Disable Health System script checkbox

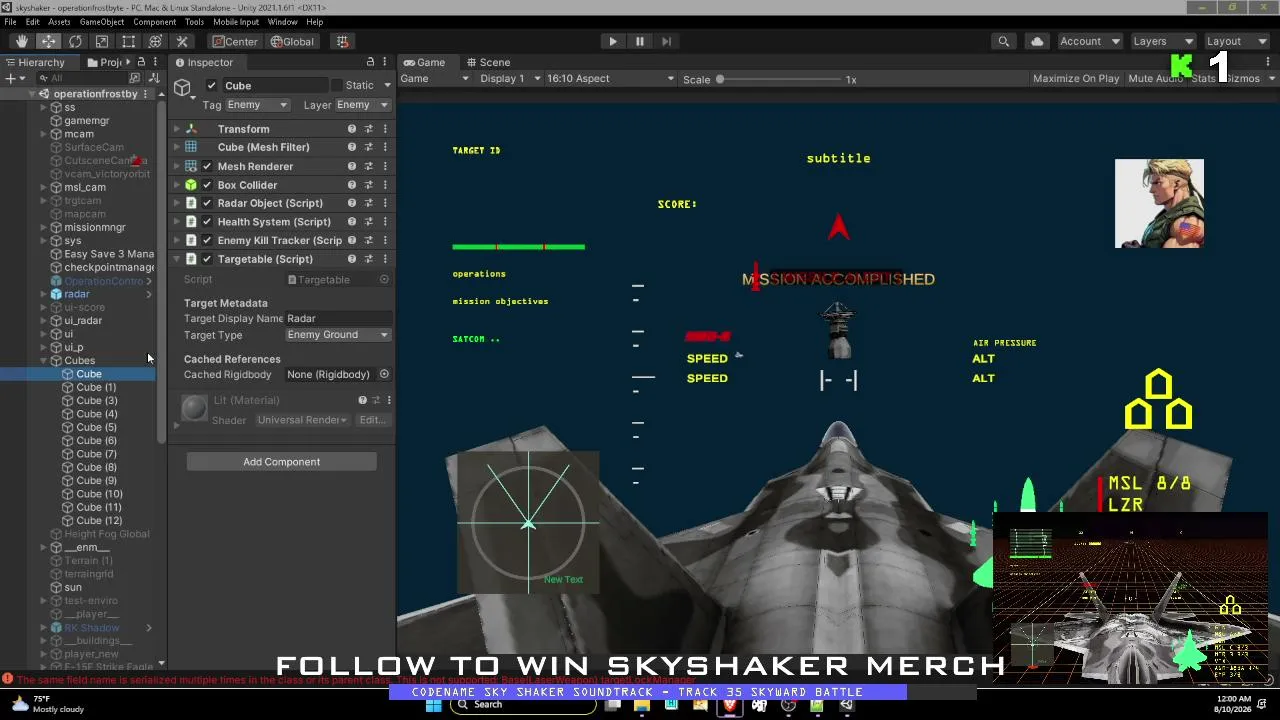[x=207, y=222]
